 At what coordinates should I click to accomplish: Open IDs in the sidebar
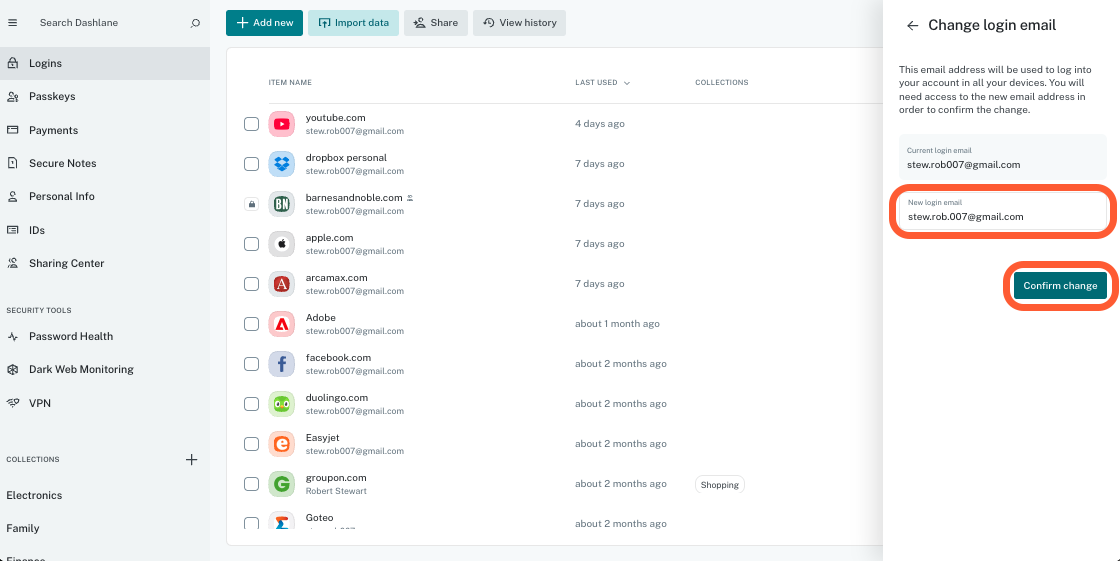click(x=105, y=230)
